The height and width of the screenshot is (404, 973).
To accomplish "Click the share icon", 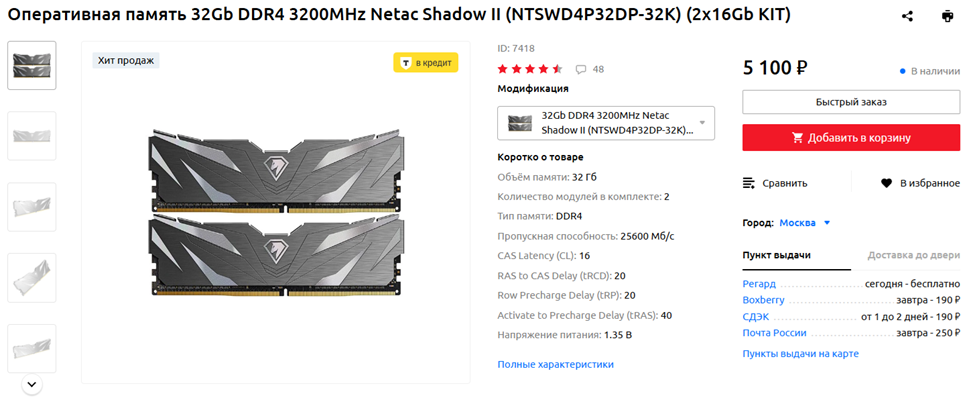I will [908, 16].
